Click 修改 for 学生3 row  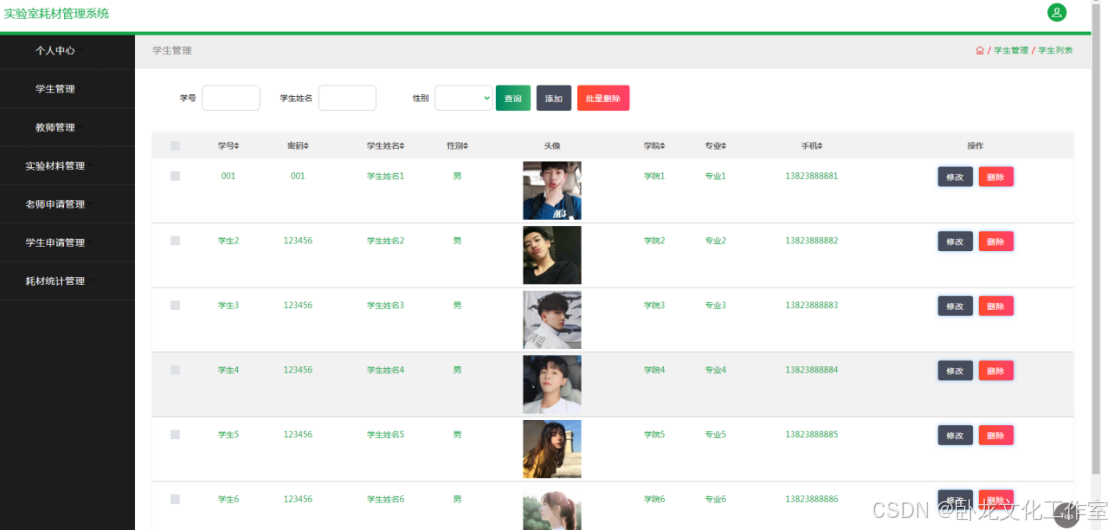coord(955,306)
